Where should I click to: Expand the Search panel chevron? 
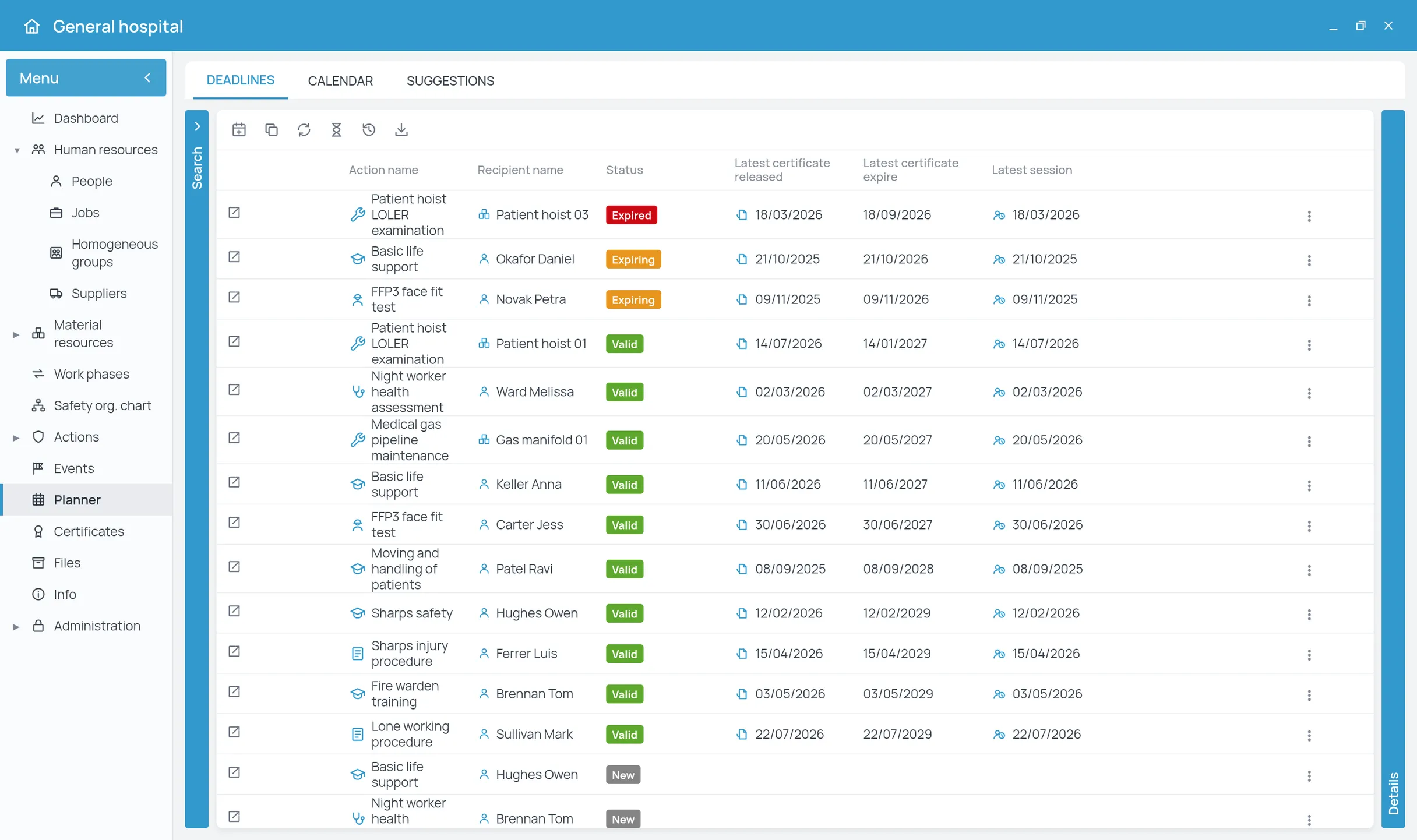click(x=197, y=126)
